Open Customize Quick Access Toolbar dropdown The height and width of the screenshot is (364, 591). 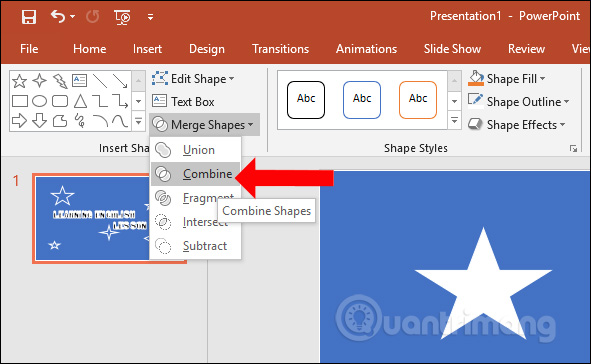point(150,17)
